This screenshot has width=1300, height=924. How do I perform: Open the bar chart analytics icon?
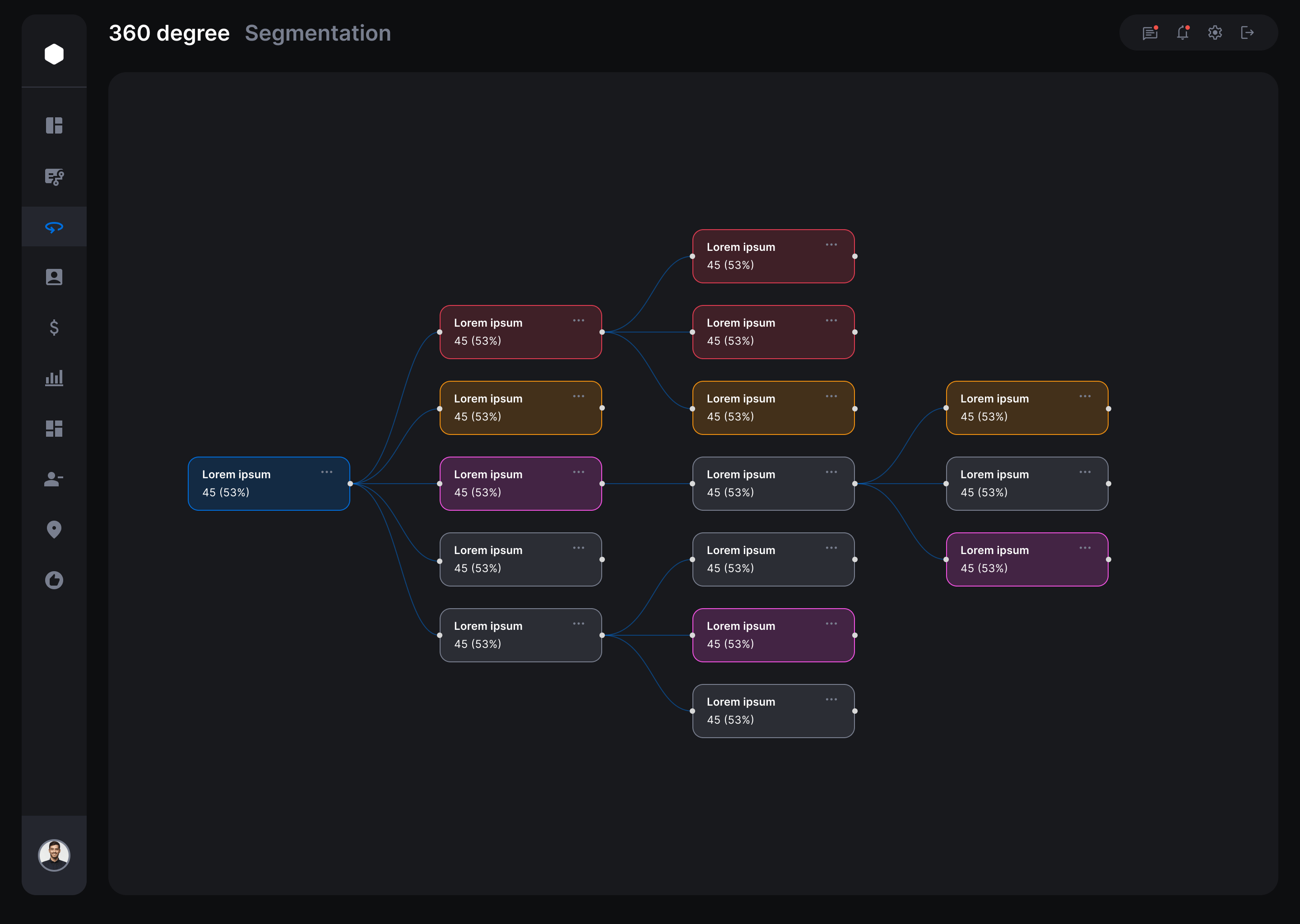click(x=54, y=378)
